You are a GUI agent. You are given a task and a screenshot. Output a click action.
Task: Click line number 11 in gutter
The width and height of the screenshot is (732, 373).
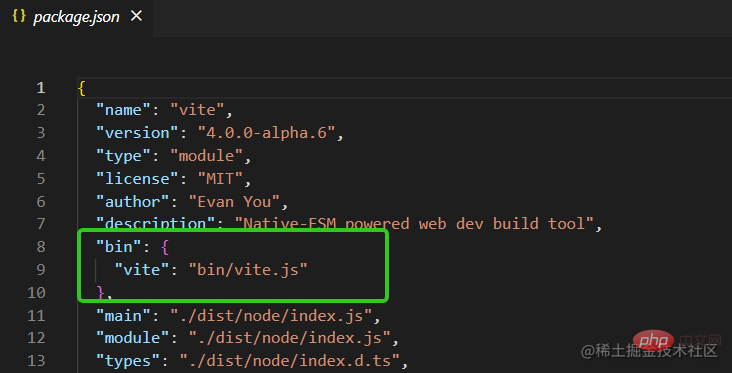(36, 316)
